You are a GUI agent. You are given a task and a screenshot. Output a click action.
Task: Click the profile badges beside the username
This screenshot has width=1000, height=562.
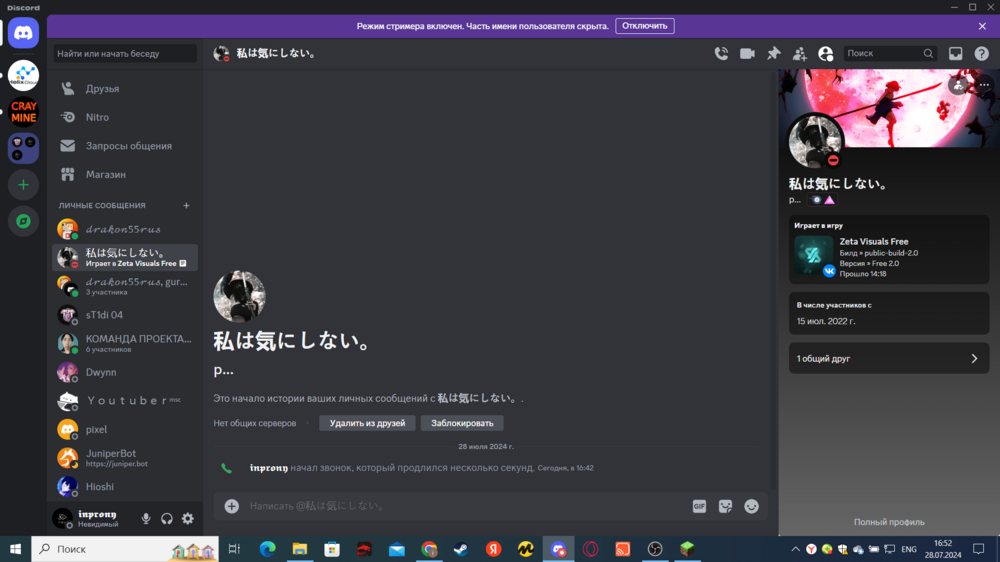tap(822, 200)
